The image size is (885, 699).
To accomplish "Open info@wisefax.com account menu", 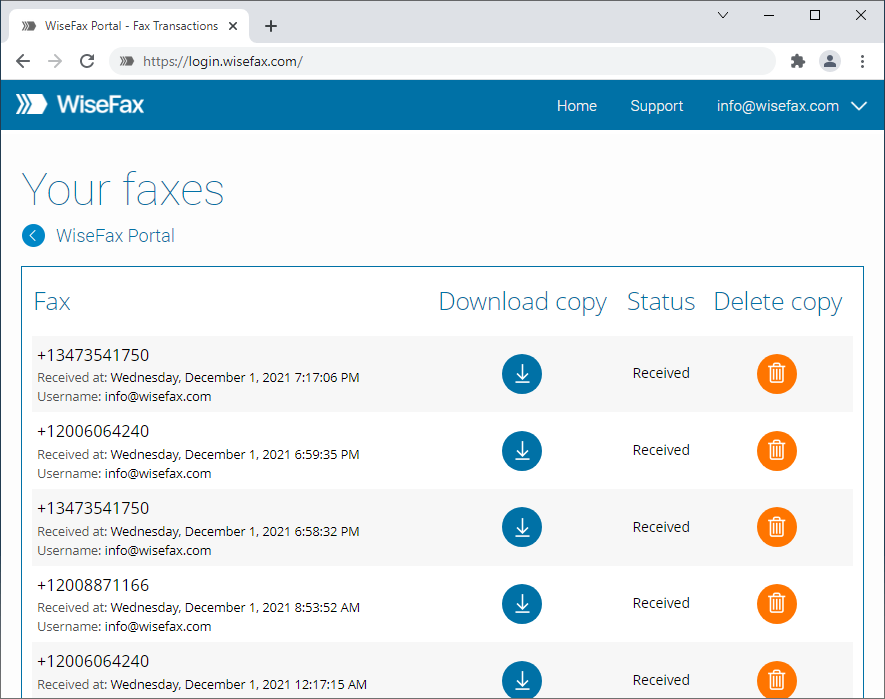I will point(778,106).
